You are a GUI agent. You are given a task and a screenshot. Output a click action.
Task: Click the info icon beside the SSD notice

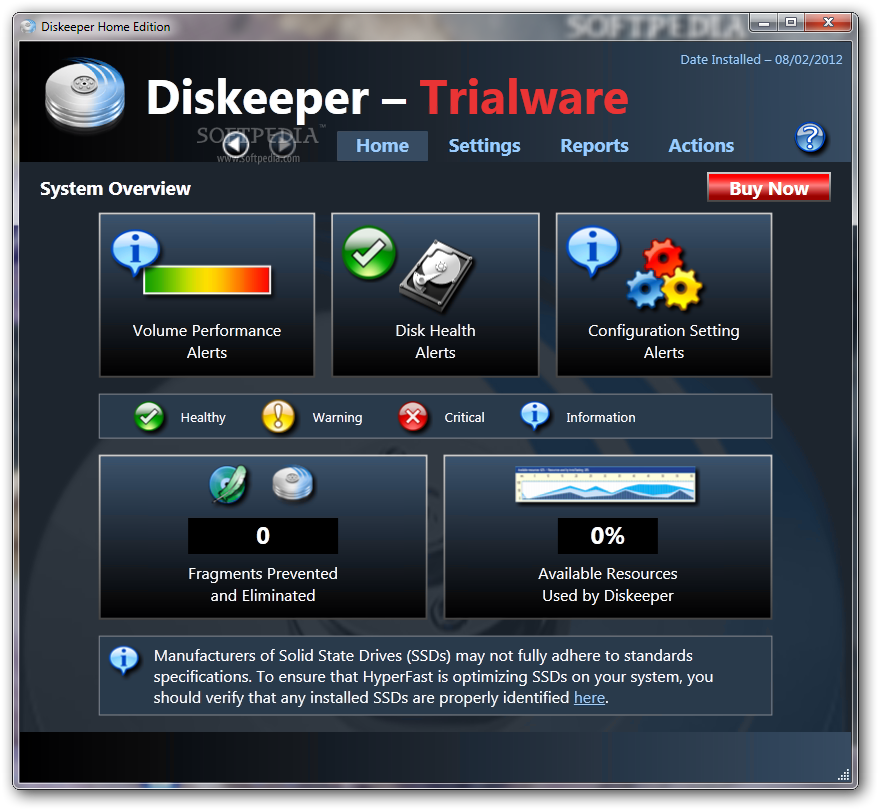124,659
